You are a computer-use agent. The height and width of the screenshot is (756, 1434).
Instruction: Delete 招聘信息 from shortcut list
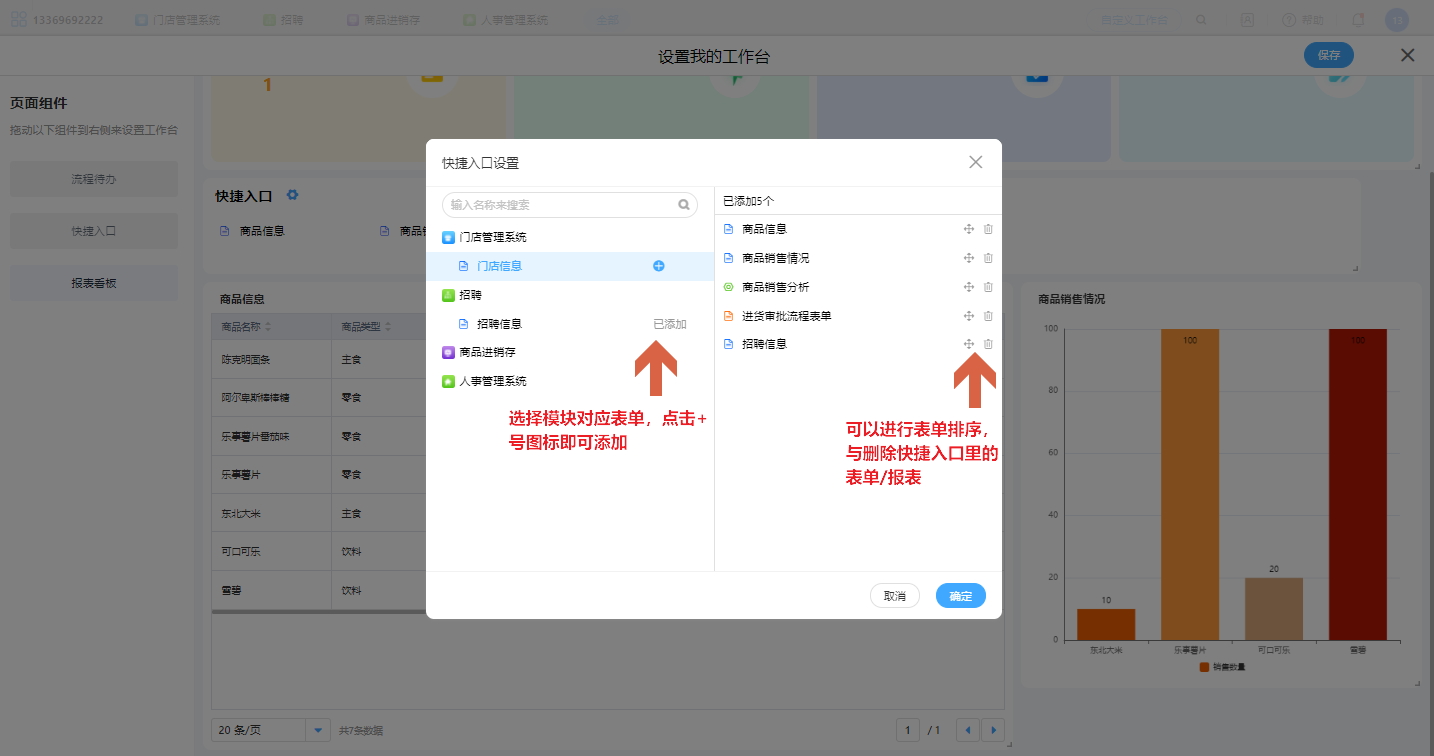tap(988, 344)
